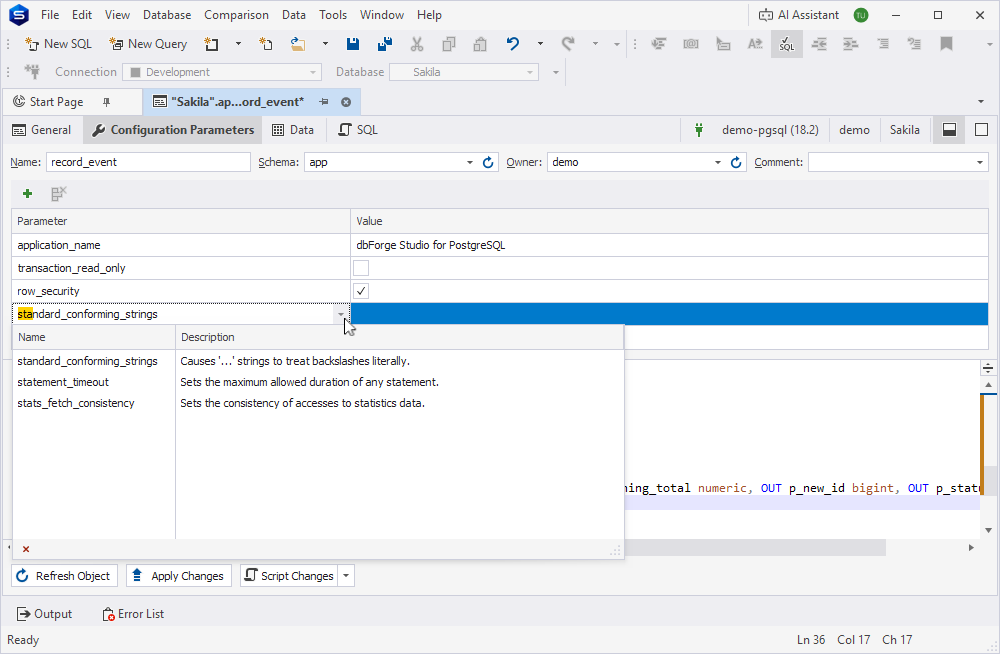
Task: Click the Refresh Object button
Action: (x=64, y=576)
